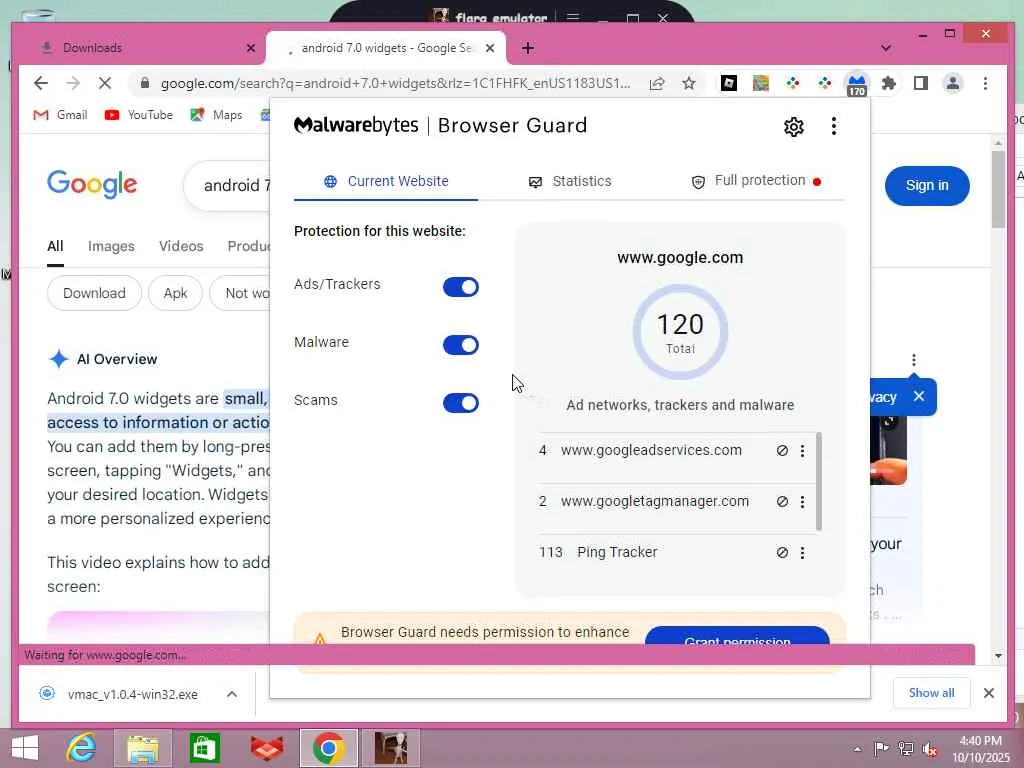
Task: Open Browser Guard settings gear
Action: 793,127
